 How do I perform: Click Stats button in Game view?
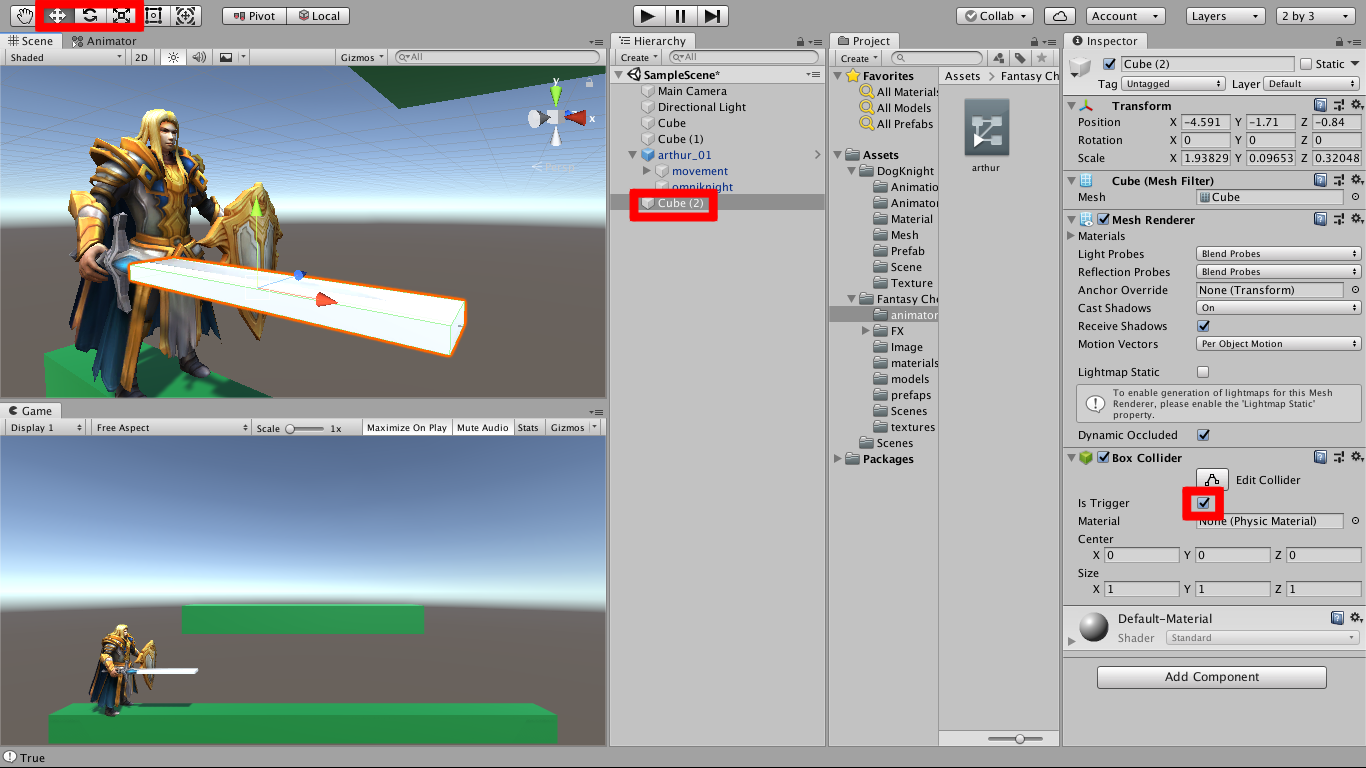click(528, 427)
